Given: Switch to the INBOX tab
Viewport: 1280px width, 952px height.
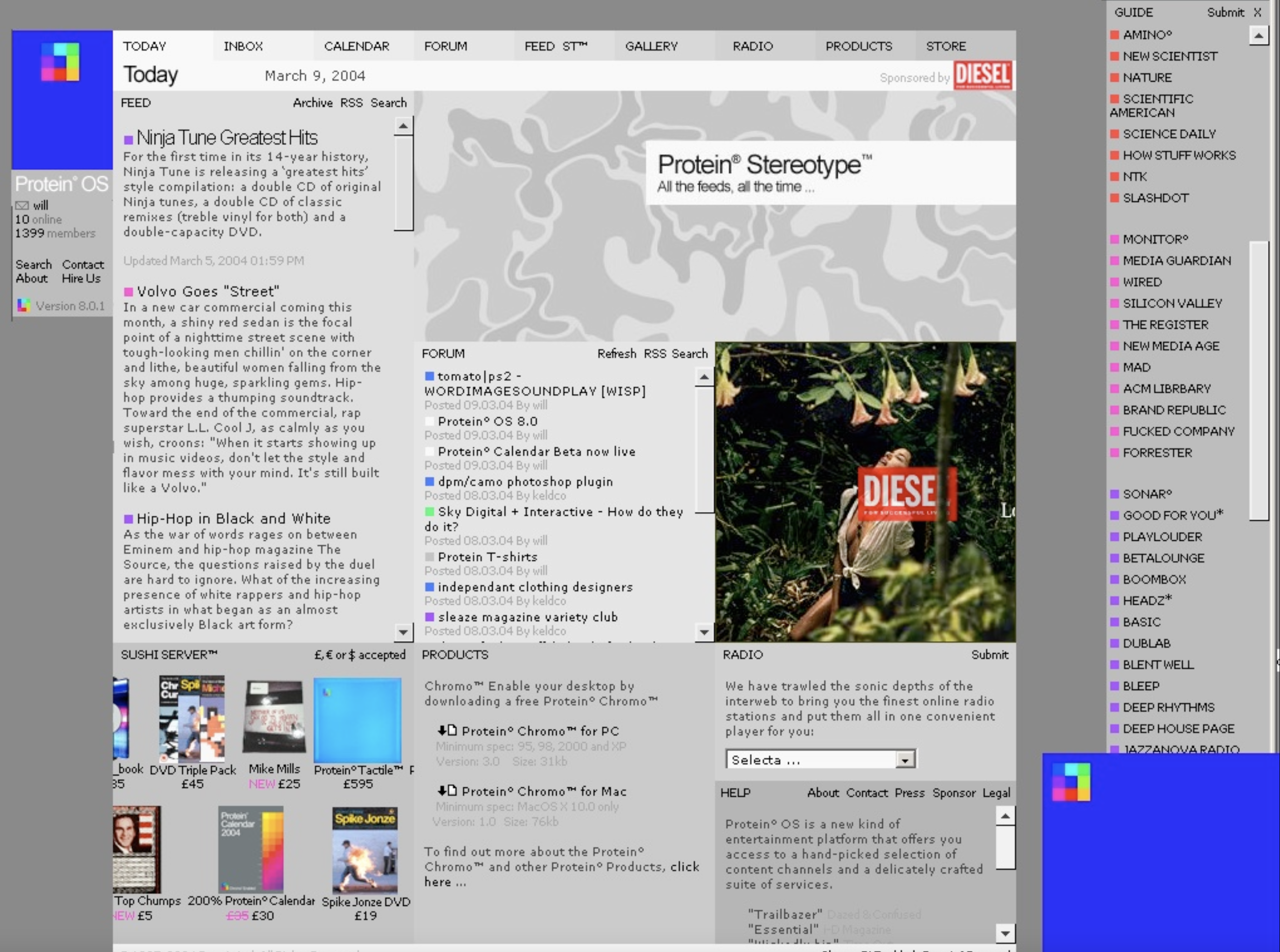Looking at the screenshot, I should pyautogui.click(x=243, y=46).
